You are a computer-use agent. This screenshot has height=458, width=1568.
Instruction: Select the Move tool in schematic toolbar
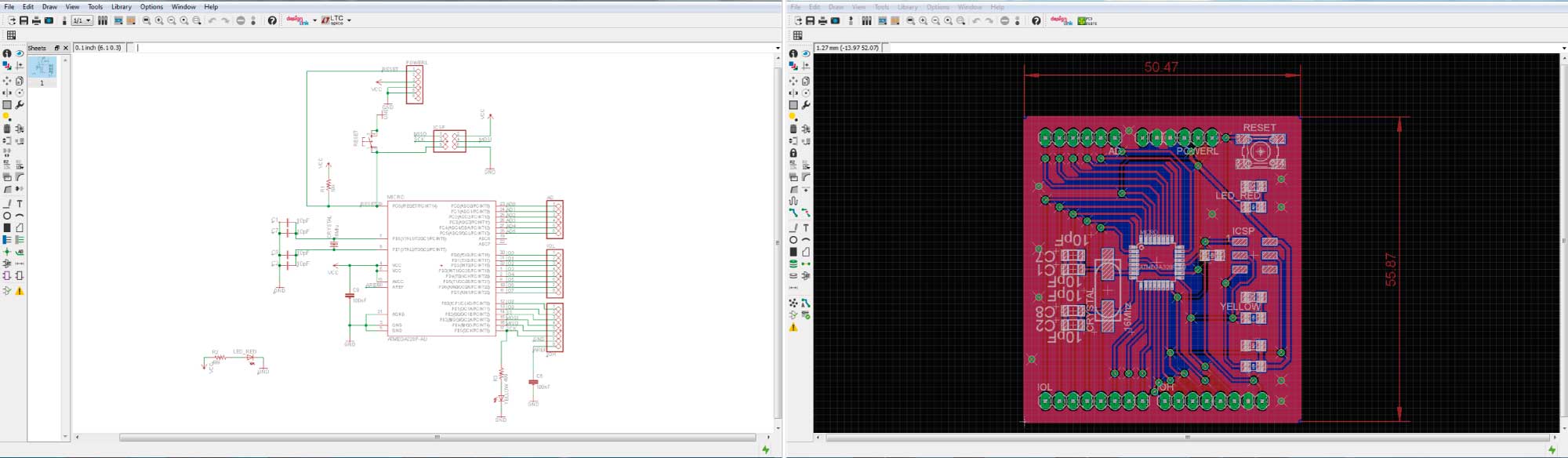click(7, 81)
